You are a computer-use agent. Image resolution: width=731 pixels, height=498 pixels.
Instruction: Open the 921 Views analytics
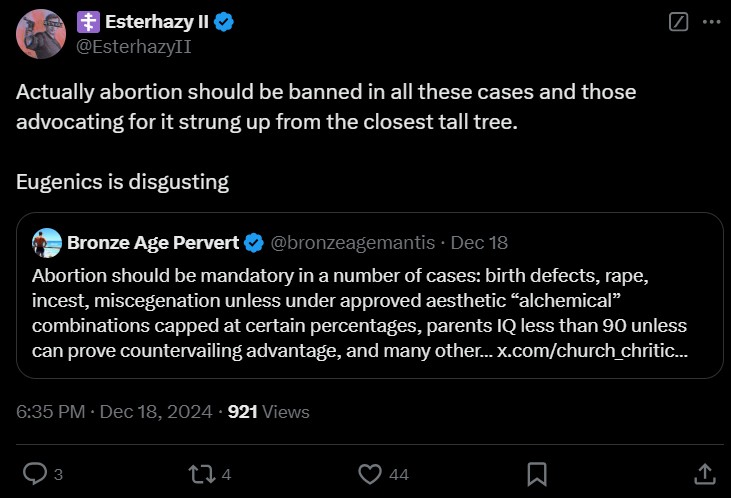pos(269,411)
